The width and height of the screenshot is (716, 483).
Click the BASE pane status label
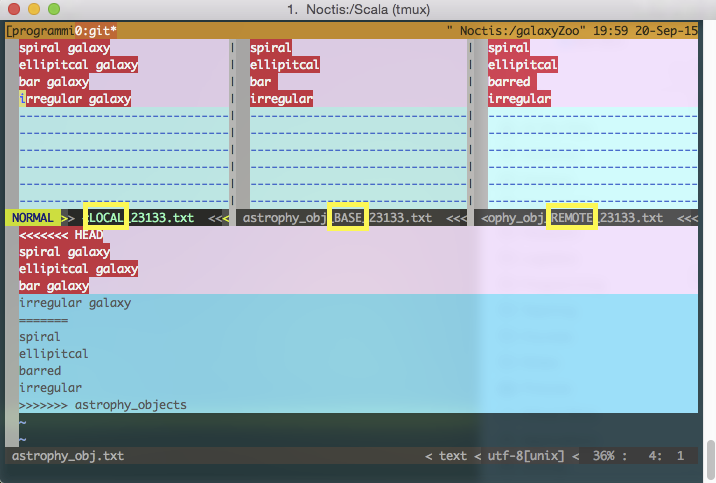coord(349,217)
